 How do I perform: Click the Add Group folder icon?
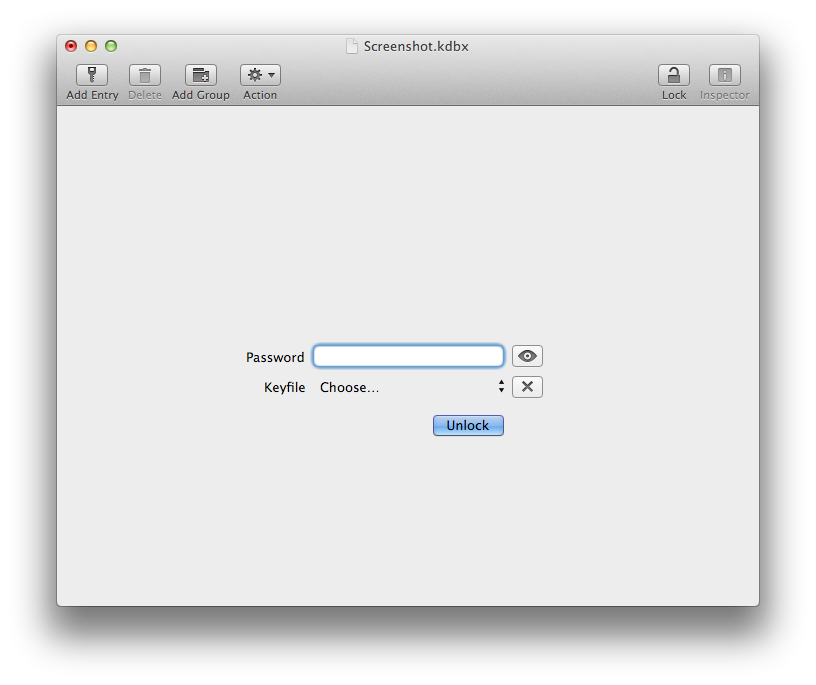click(x=200, y=75)
